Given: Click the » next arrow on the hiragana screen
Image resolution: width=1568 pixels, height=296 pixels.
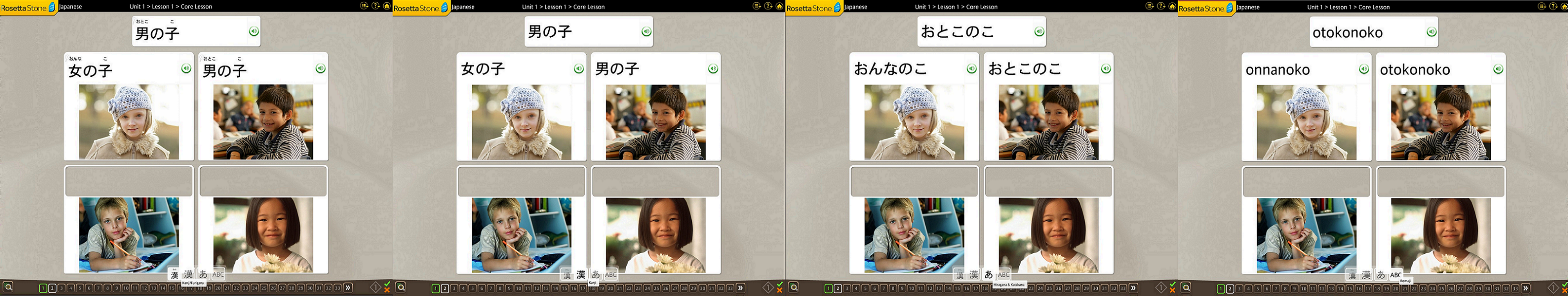Looking at the screenshot, I should coord(1133,287).
